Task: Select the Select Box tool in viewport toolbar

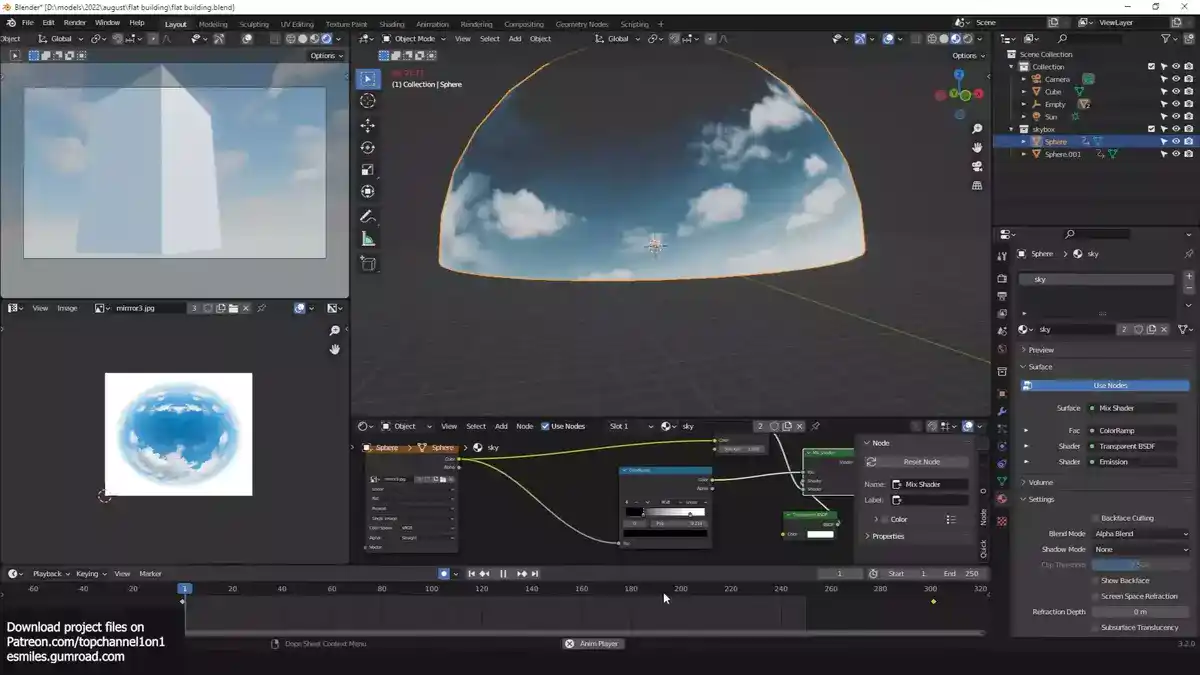Action: pos(367,79)
